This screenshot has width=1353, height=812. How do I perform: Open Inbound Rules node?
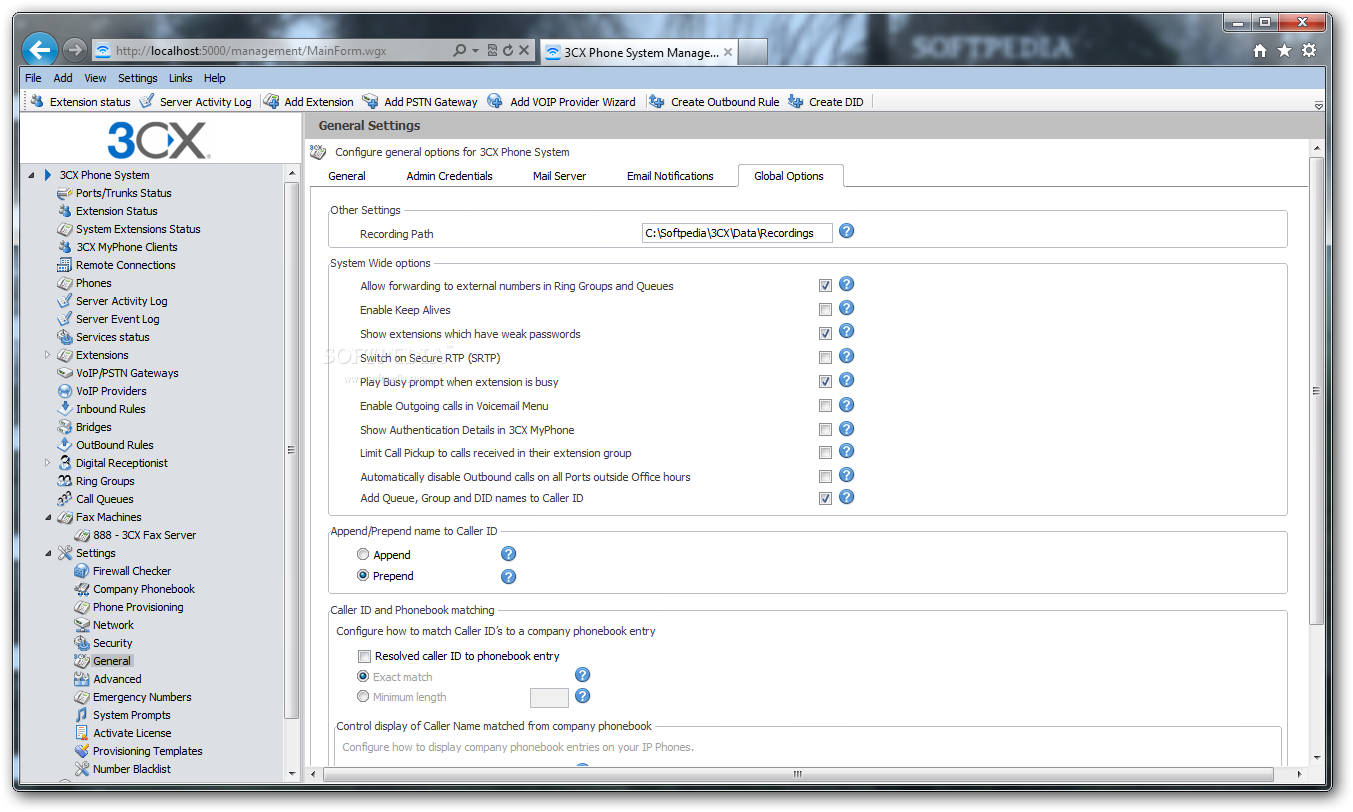pyautogui.click(x=110, y=409)
